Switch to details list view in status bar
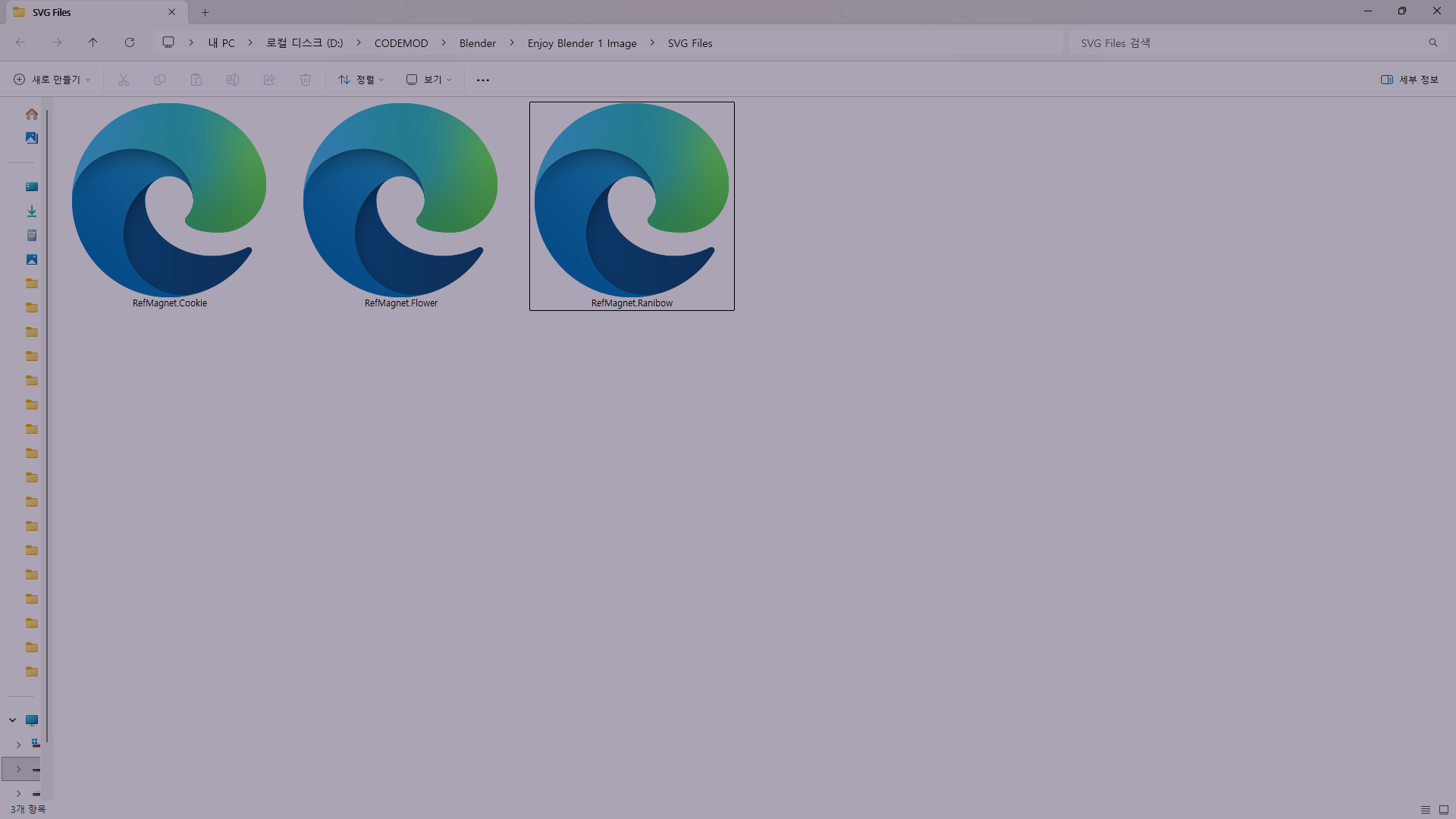Screen dimensions: 1456x819 click(x=1426, y=810)
